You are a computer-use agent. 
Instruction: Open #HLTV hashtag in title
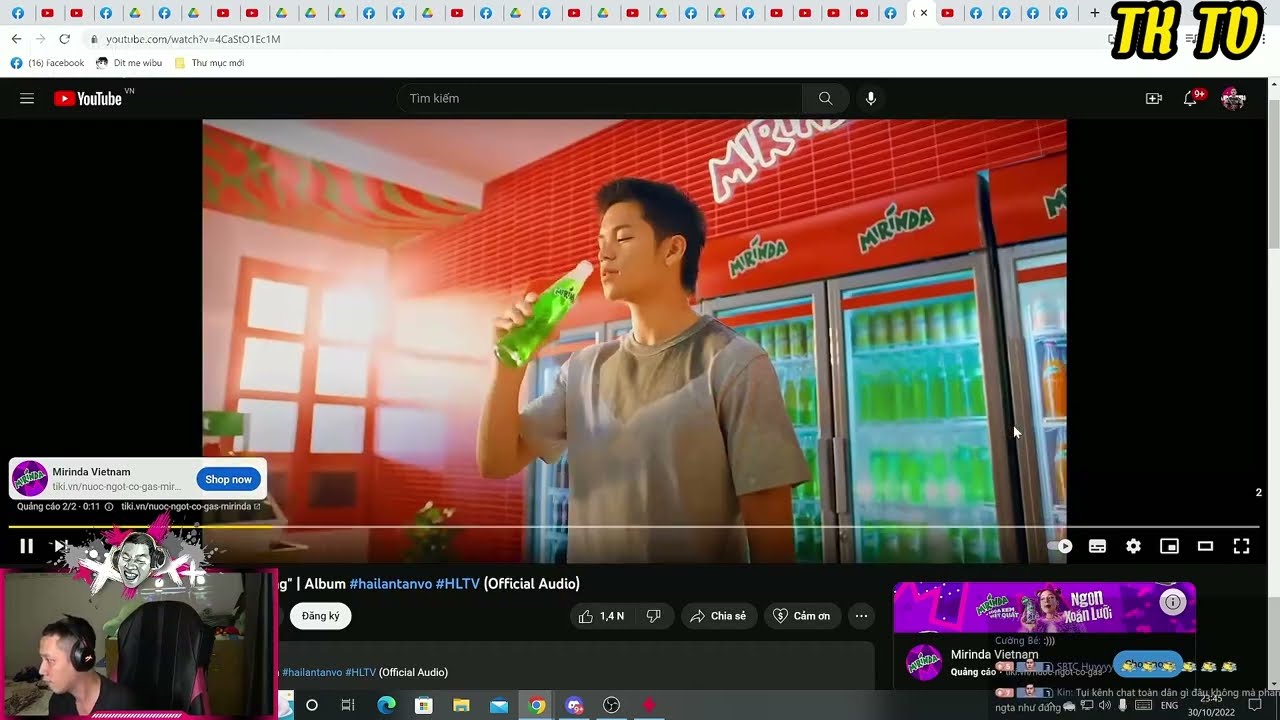(458, 584)
